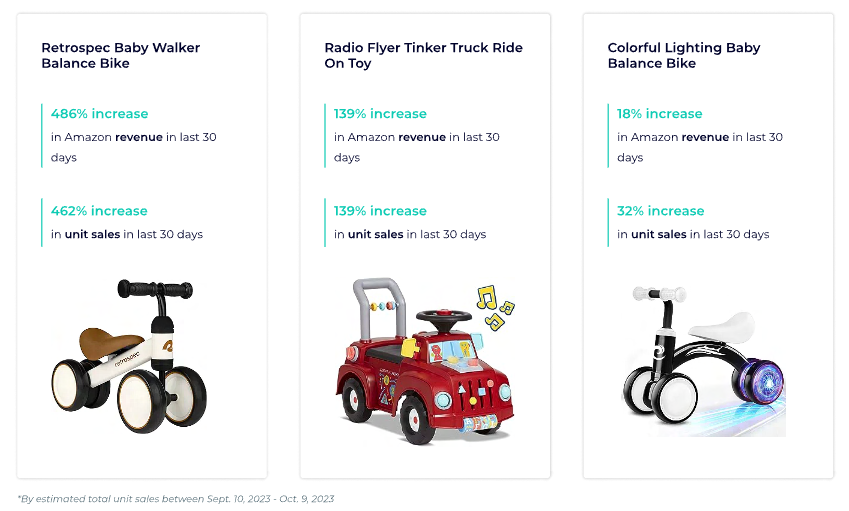Click the black handlebar of Retrospec bike
Image resolution: width=849 pixels, height=511 pixels.
[155, 290]
